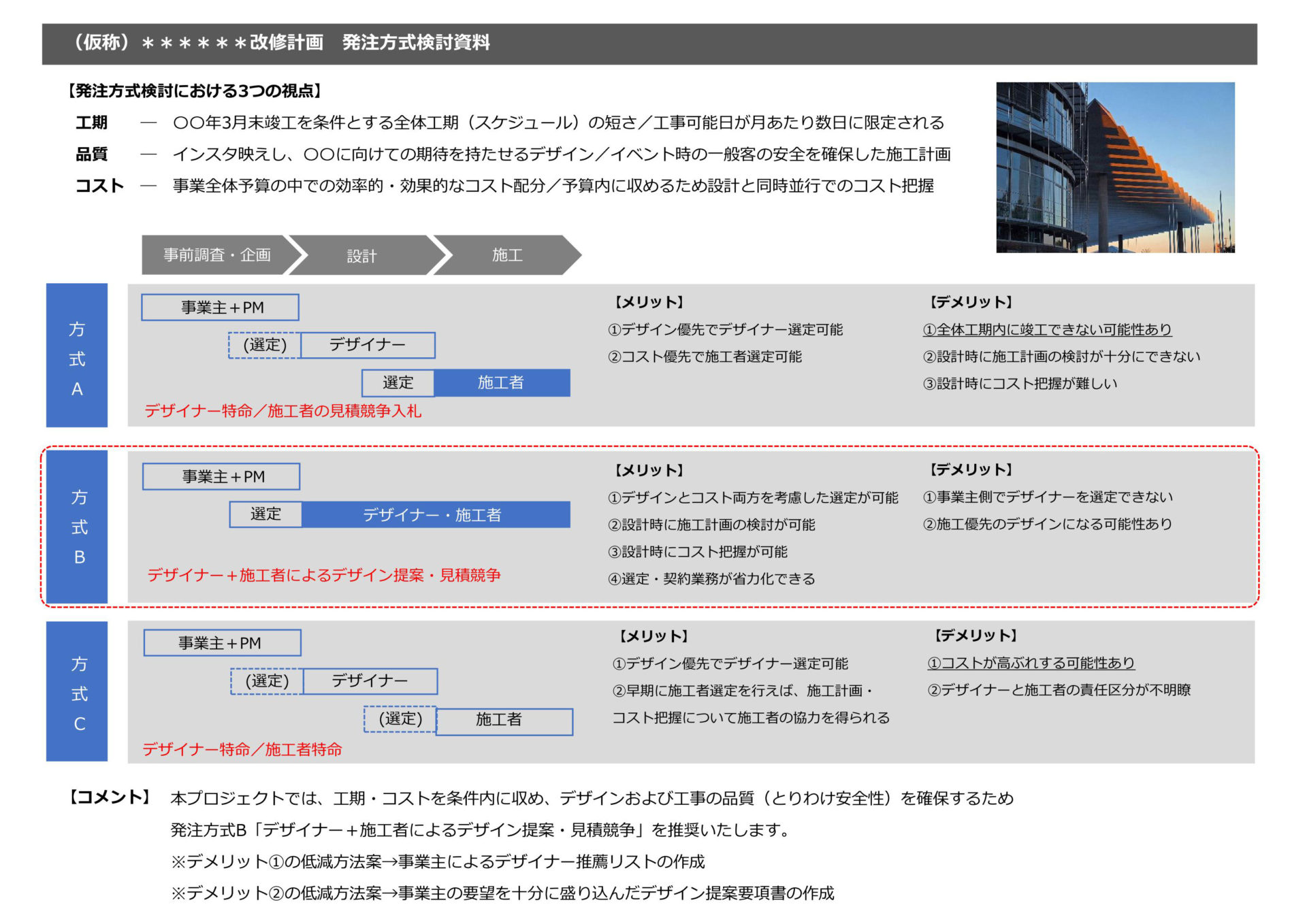Click underlined コストが高ぶれする可能性あり text
The height and width of the screenshot is (924, 1307).
coord(1031,663)
